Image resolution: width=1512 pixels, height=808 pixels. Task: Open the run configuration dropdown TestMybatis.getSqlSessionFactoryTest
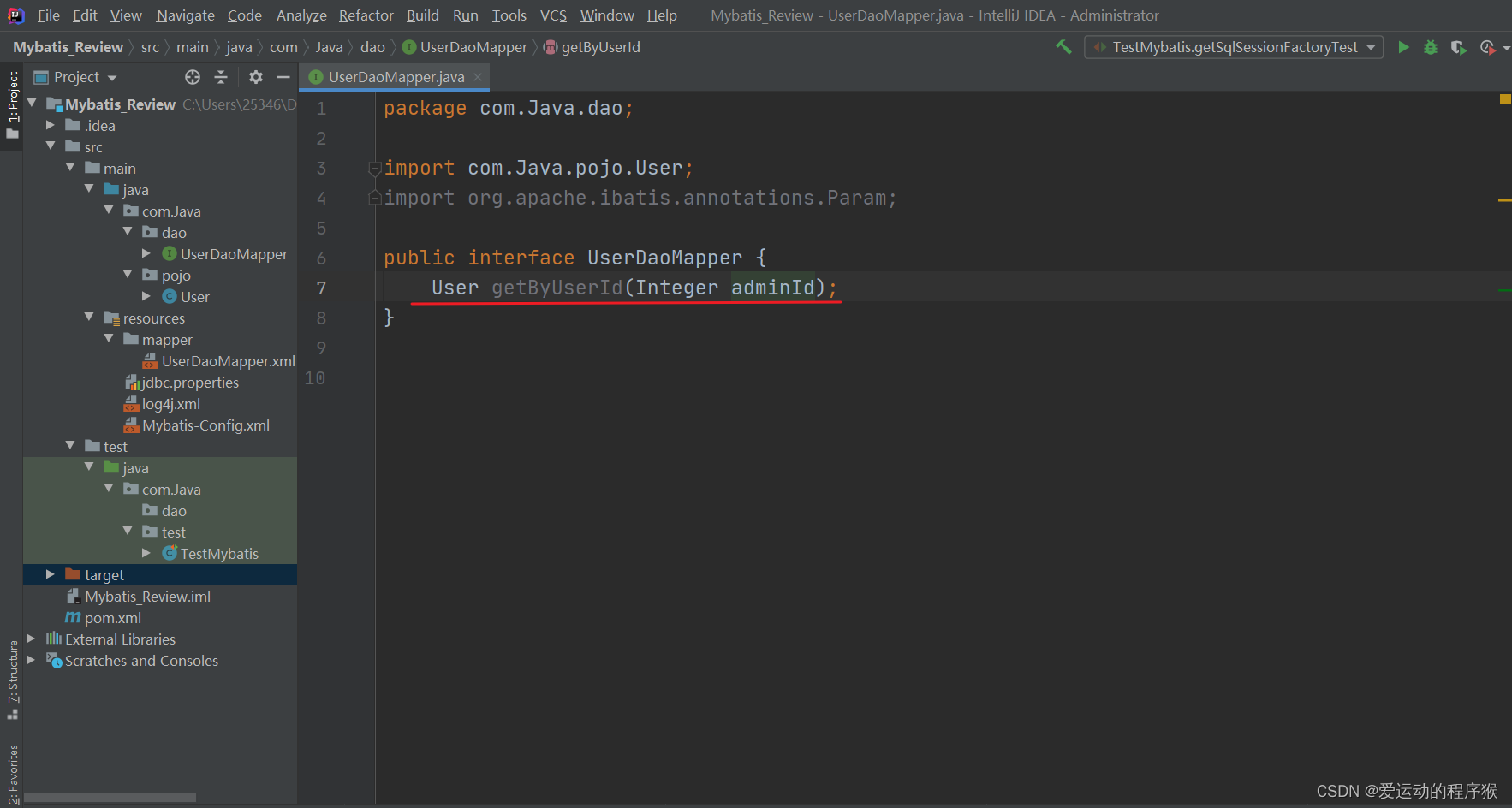1234,47
